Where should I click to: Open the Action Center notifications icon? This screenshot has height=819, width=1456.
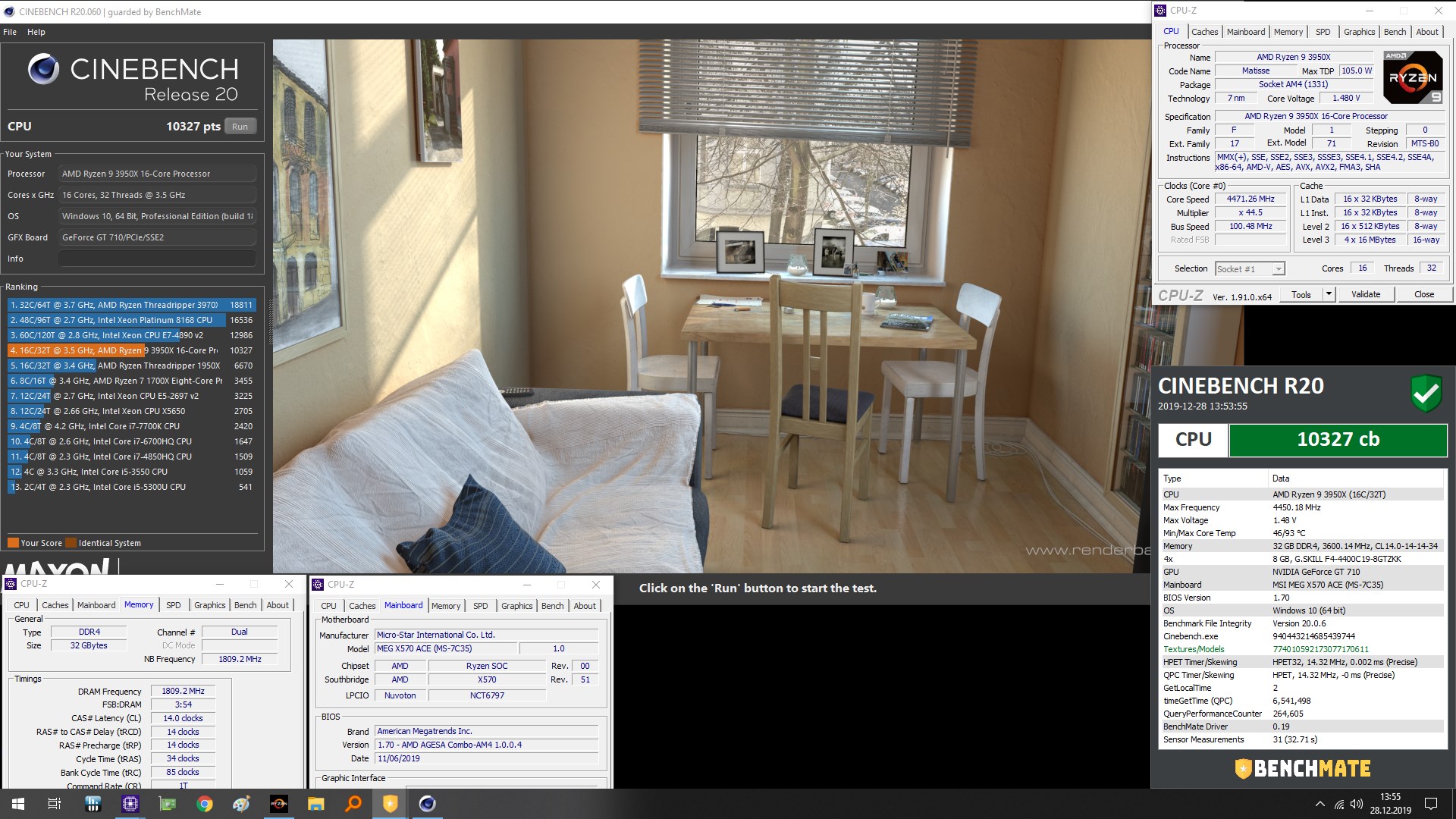click(x=1431, y=804)
